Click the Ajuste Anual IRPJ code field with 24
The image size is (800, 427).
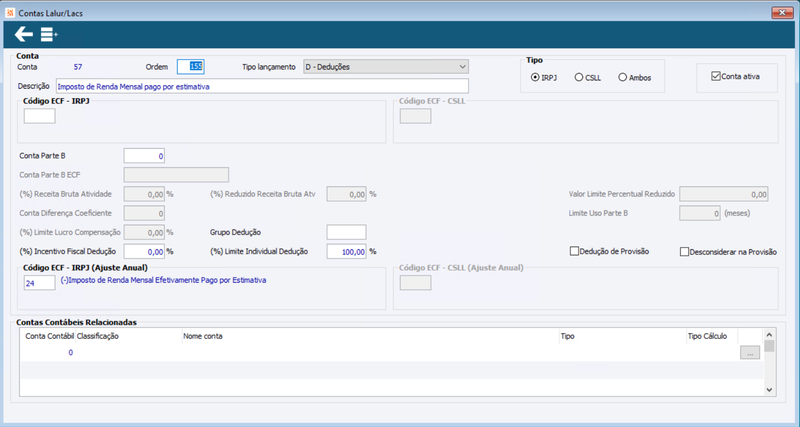tap(39, 283)
